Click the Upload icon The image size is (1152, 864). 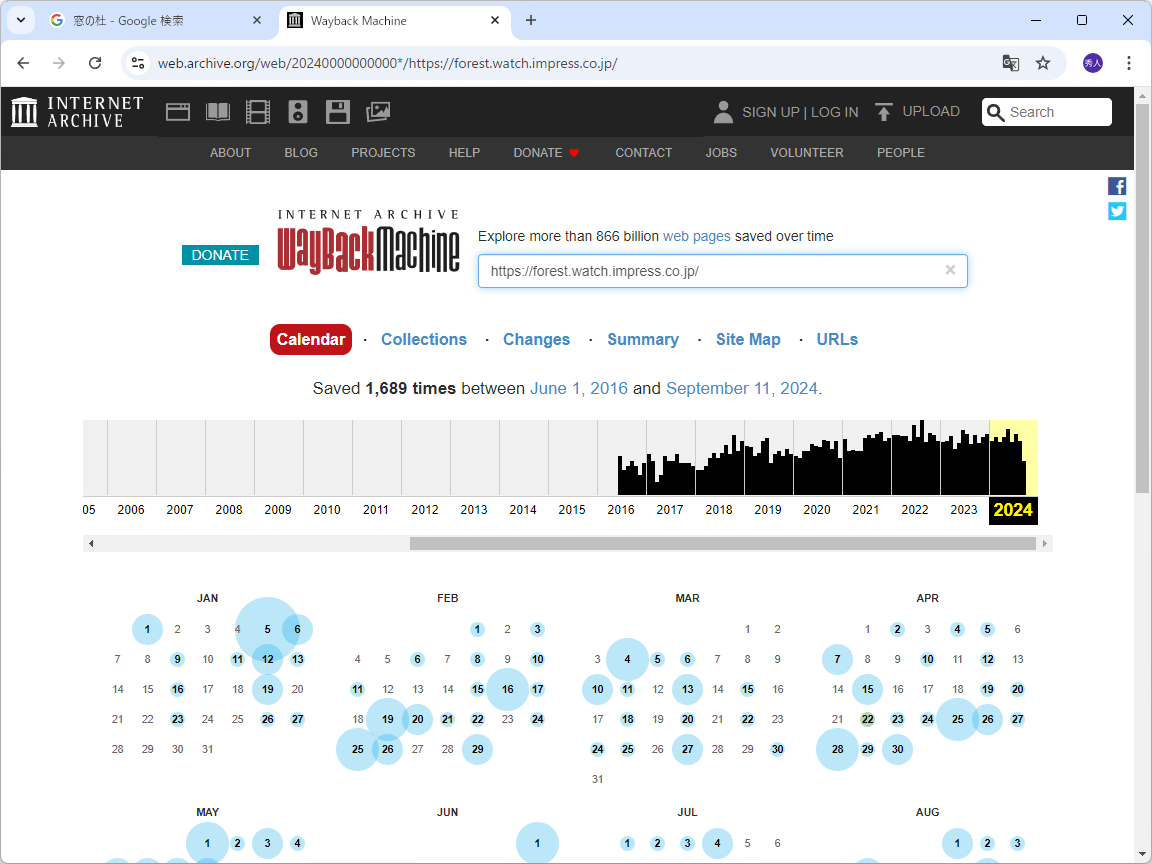coord(883,111)
